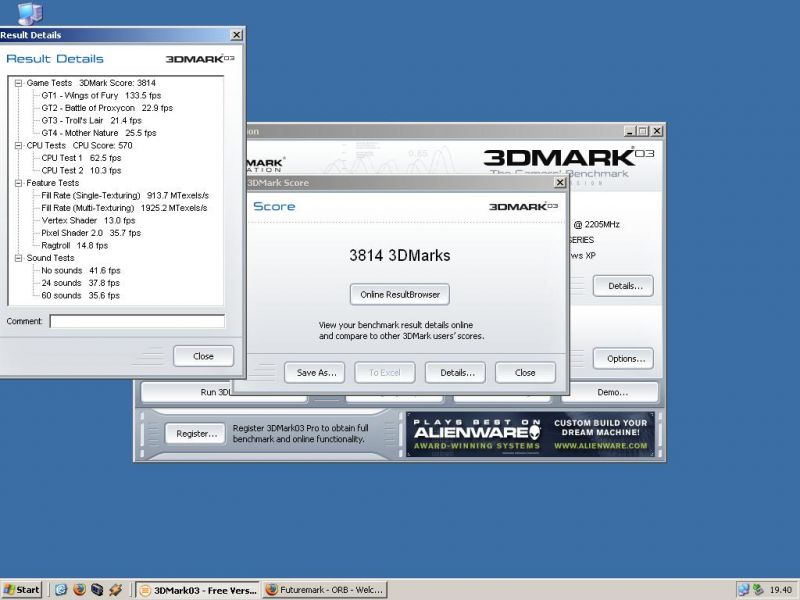Select CPU Test 2 result row

coord(81,170)
